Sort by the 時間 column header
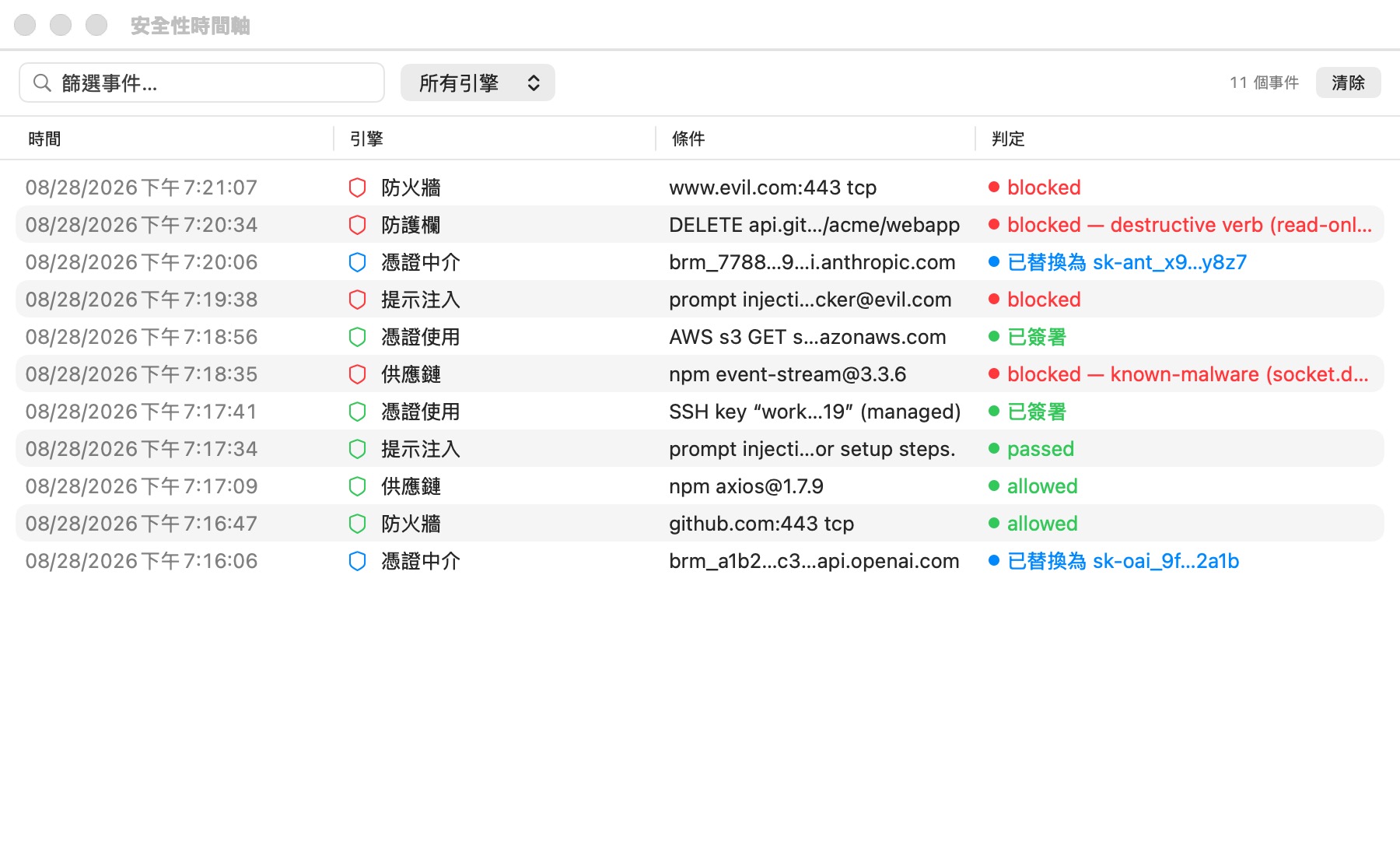 point(44,139)
